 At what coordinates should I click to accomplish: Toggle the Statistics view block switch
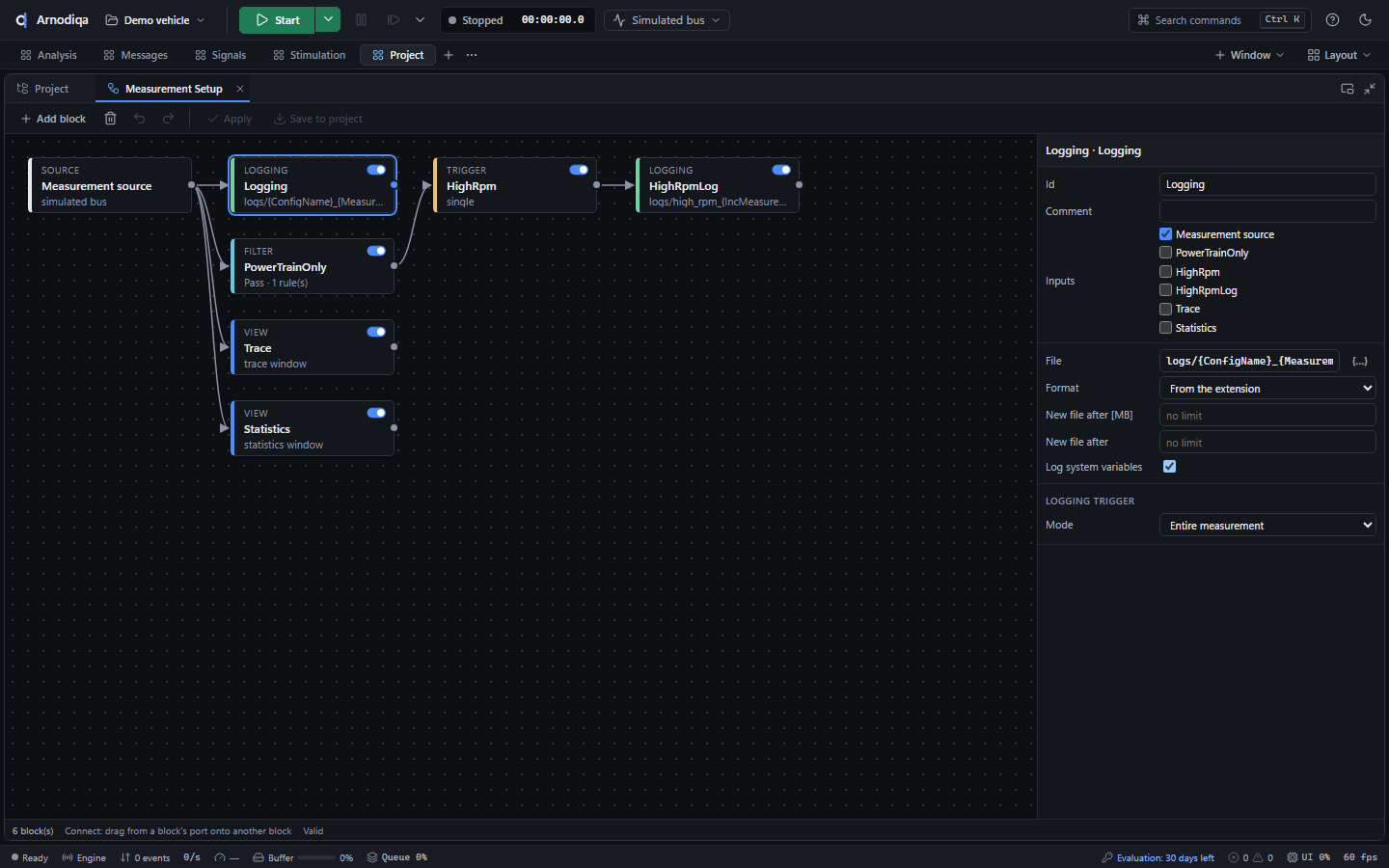tap(376, 413)
